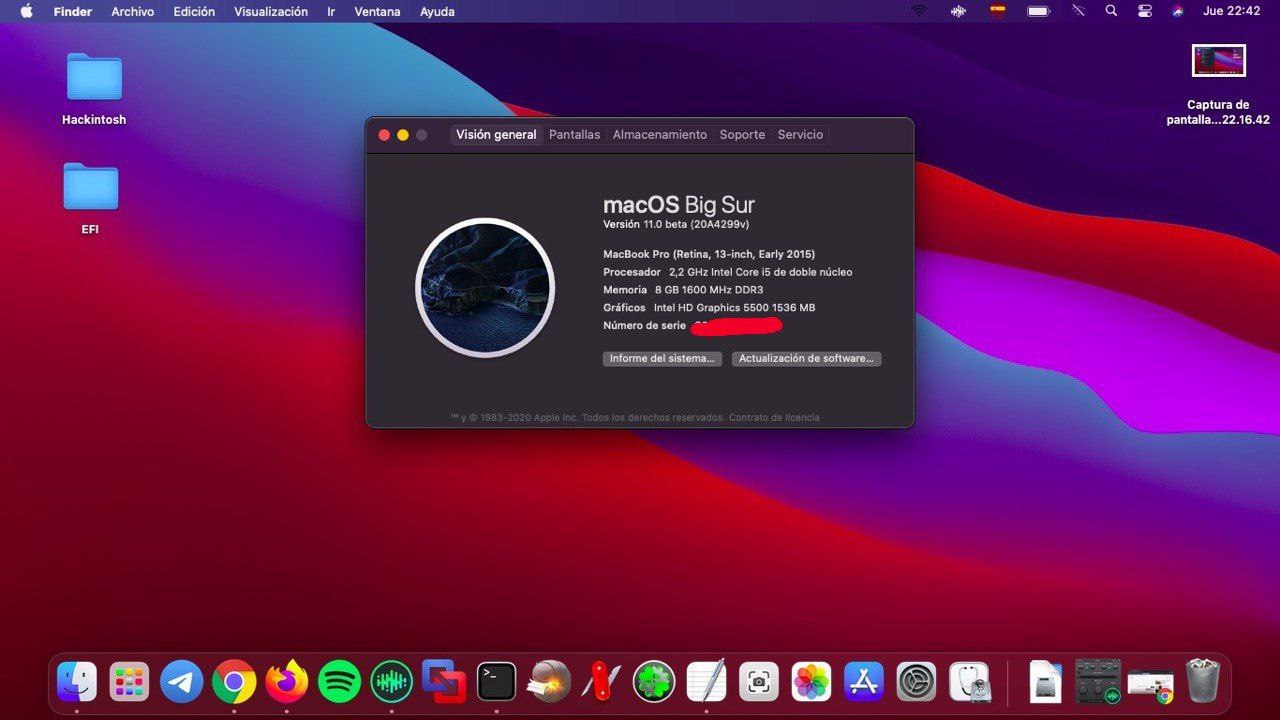The height and width of the screenshot is (720, 1280).
Task: Switch to the Pantallas tab
Action: [x=575, y=135]
